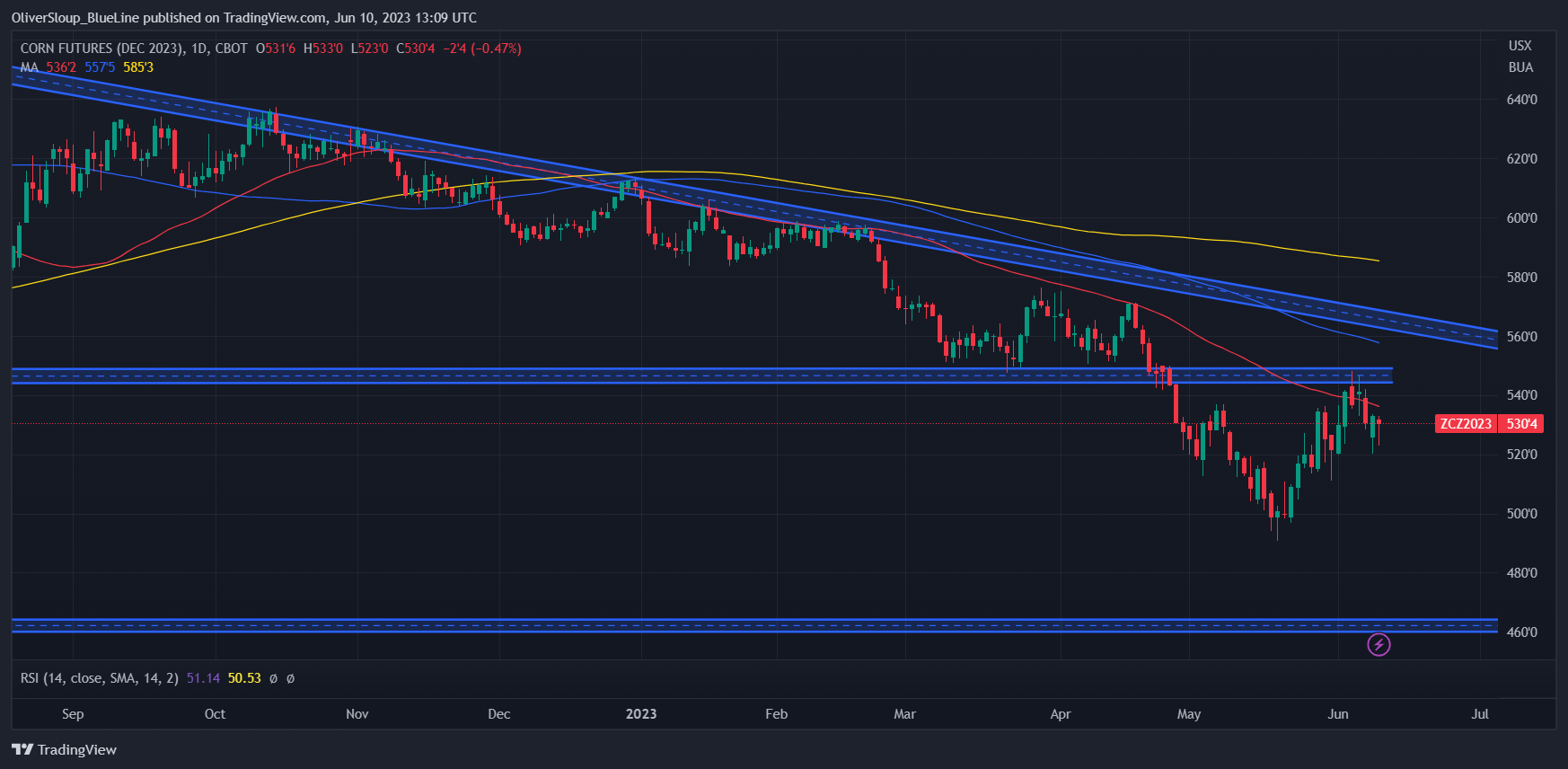Click the open value O531'6
This screenshot has width=1568, height=769.
(x=276, y=49)
